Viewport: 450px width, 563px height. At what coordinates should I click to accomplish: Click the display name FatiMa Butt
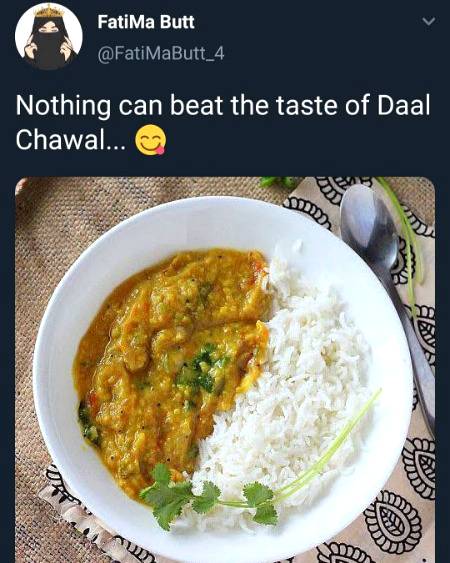click(x=146, y=22)
